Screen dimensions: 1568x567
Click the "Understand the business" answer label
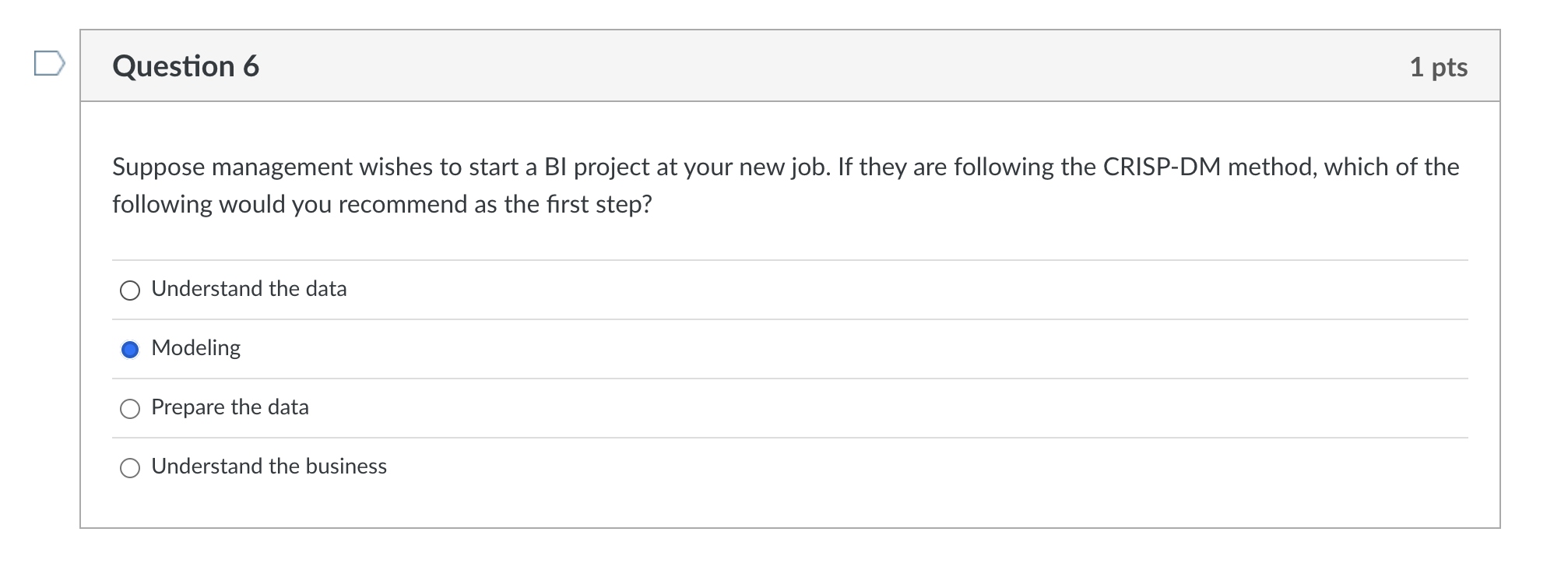tap(269, 467)
